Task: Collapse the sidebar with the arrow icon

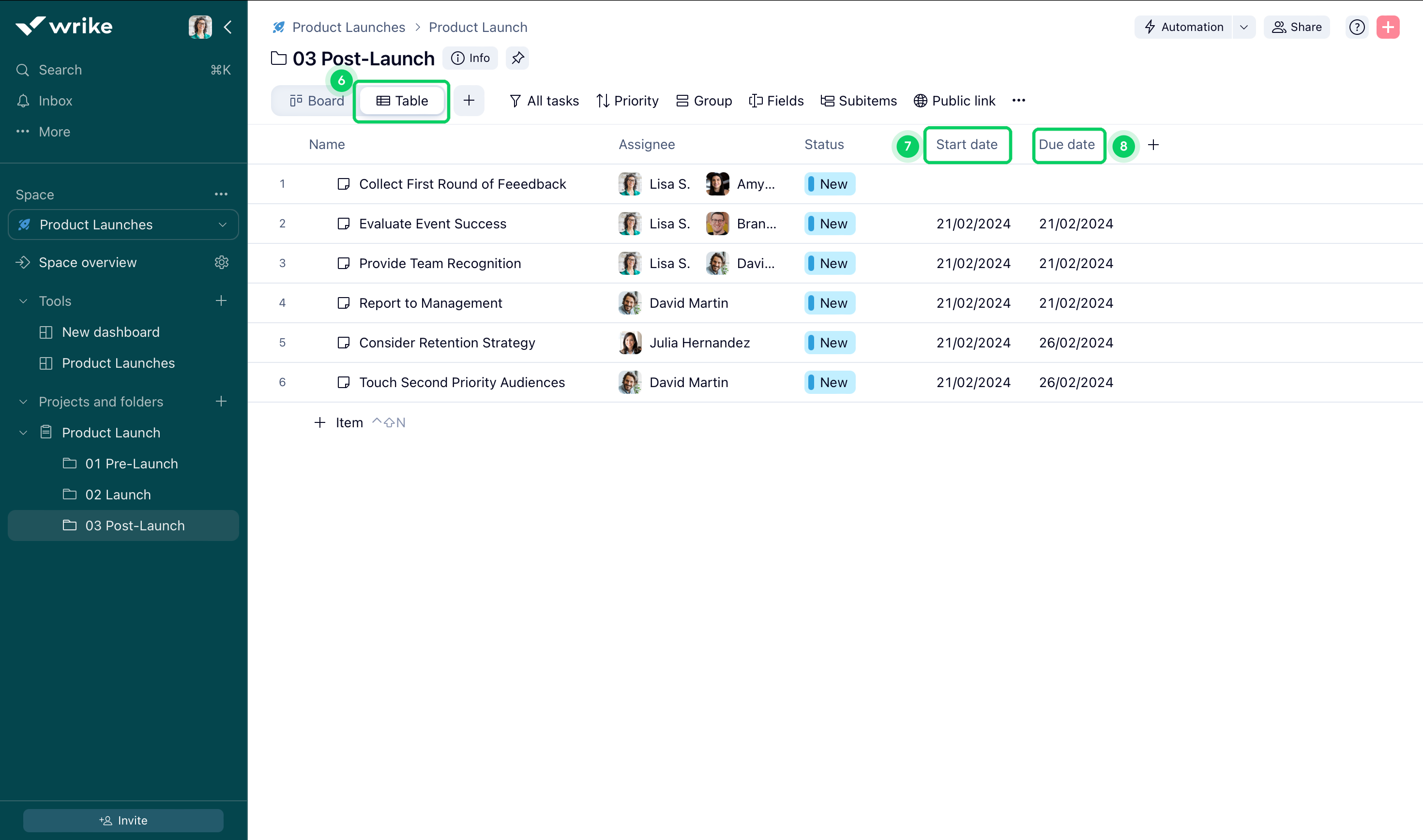Action: point(227,27)
